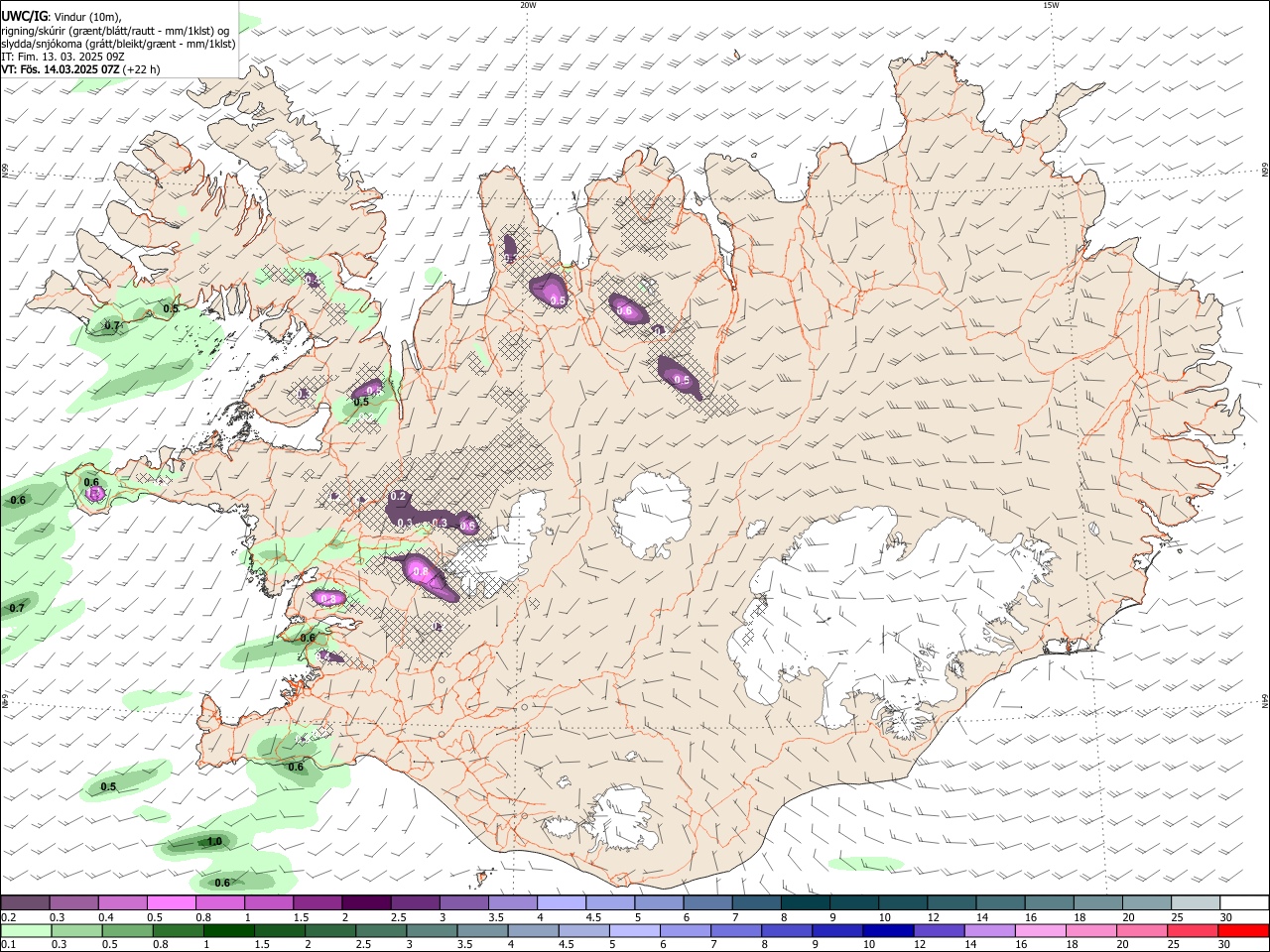Click the 20W longitude label at top
Viewport: 1270px width, 952px height.
528,5
